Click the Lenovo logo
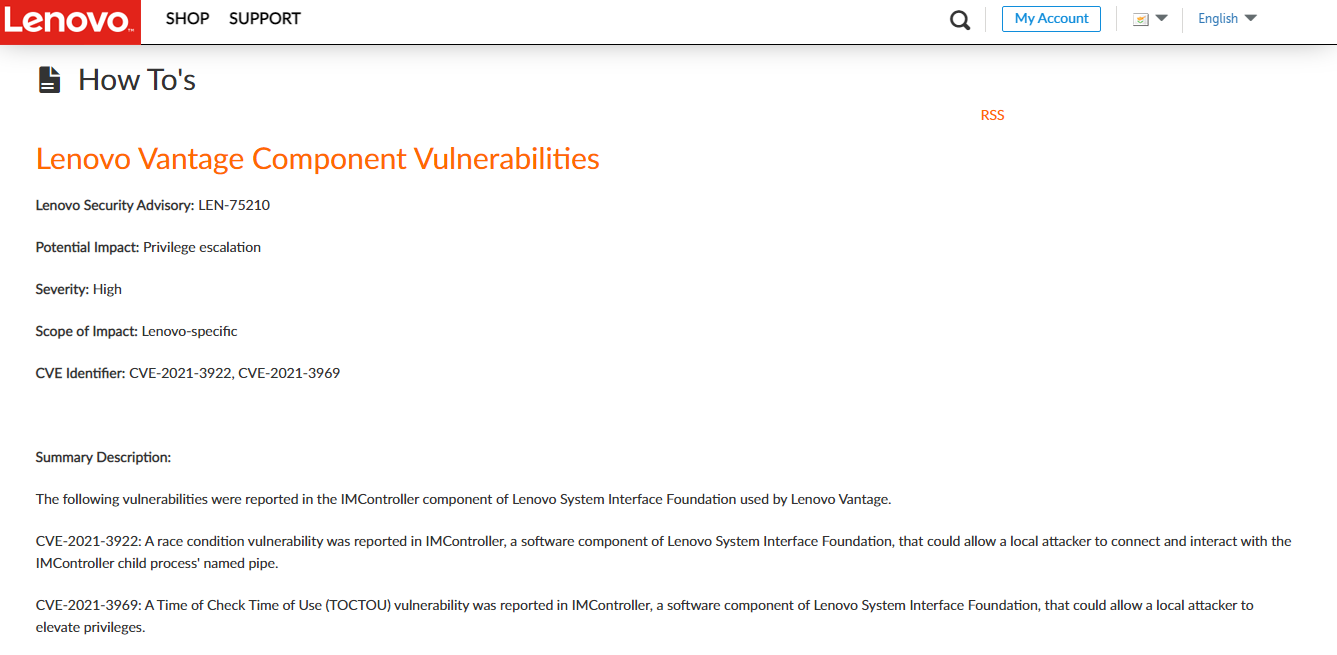Screen dimensions: 1337x655 (70, 22)
